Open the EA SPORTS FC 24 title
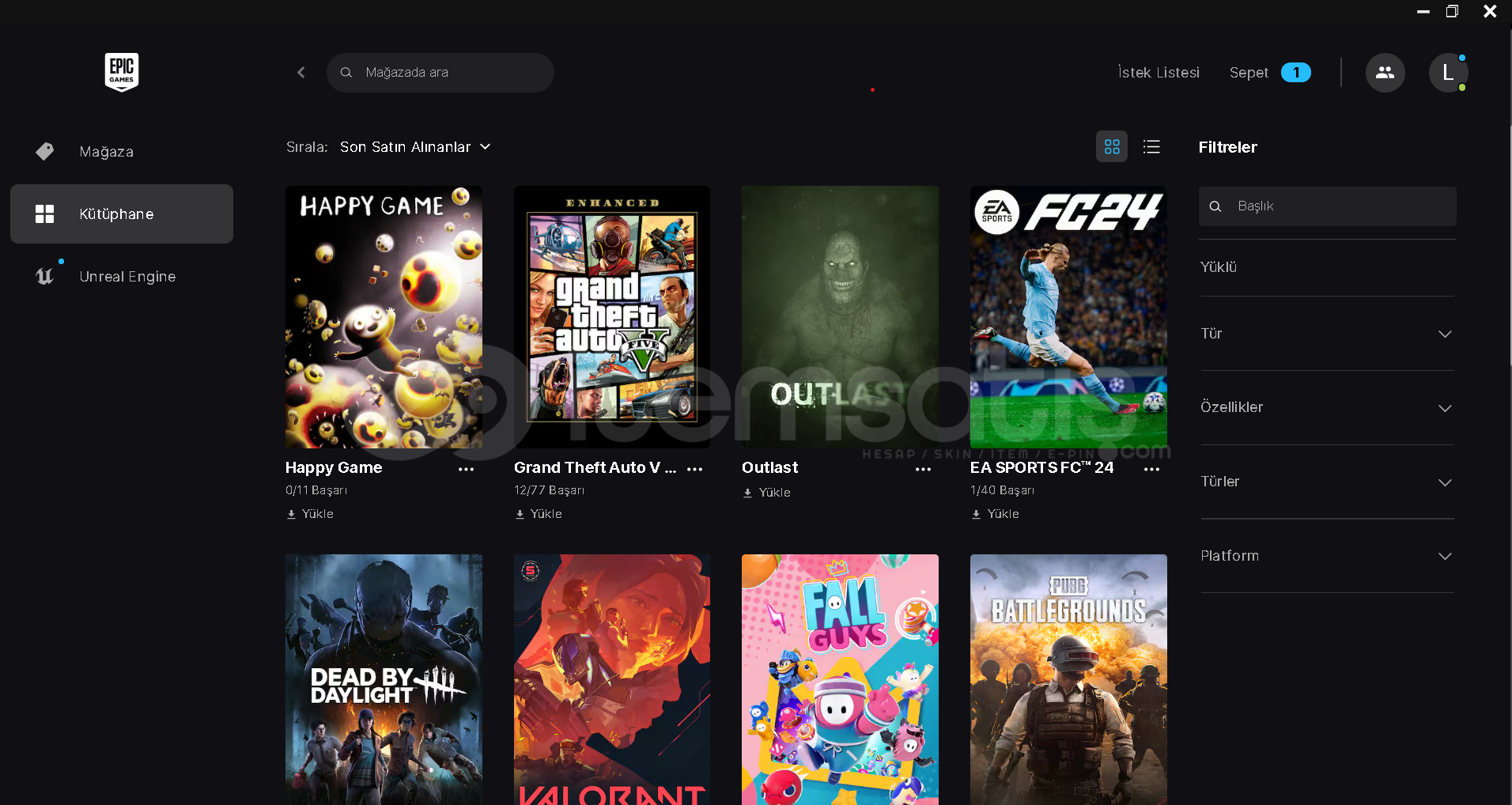Image resolution: width=1512 pixels, height=805 pixels. pyautogui.click(x=1041, y=468)
